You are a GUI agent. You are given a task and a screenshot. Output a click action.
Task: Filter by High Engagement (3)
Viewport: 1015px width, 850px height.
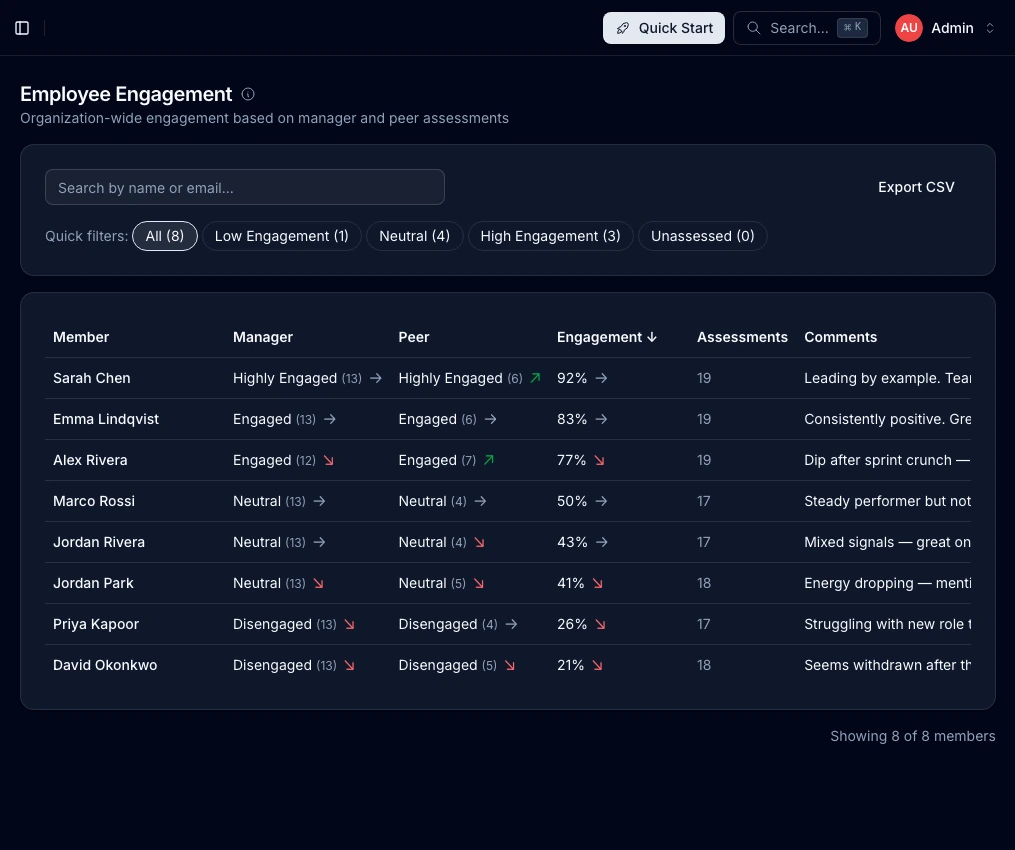coord(550,236)
